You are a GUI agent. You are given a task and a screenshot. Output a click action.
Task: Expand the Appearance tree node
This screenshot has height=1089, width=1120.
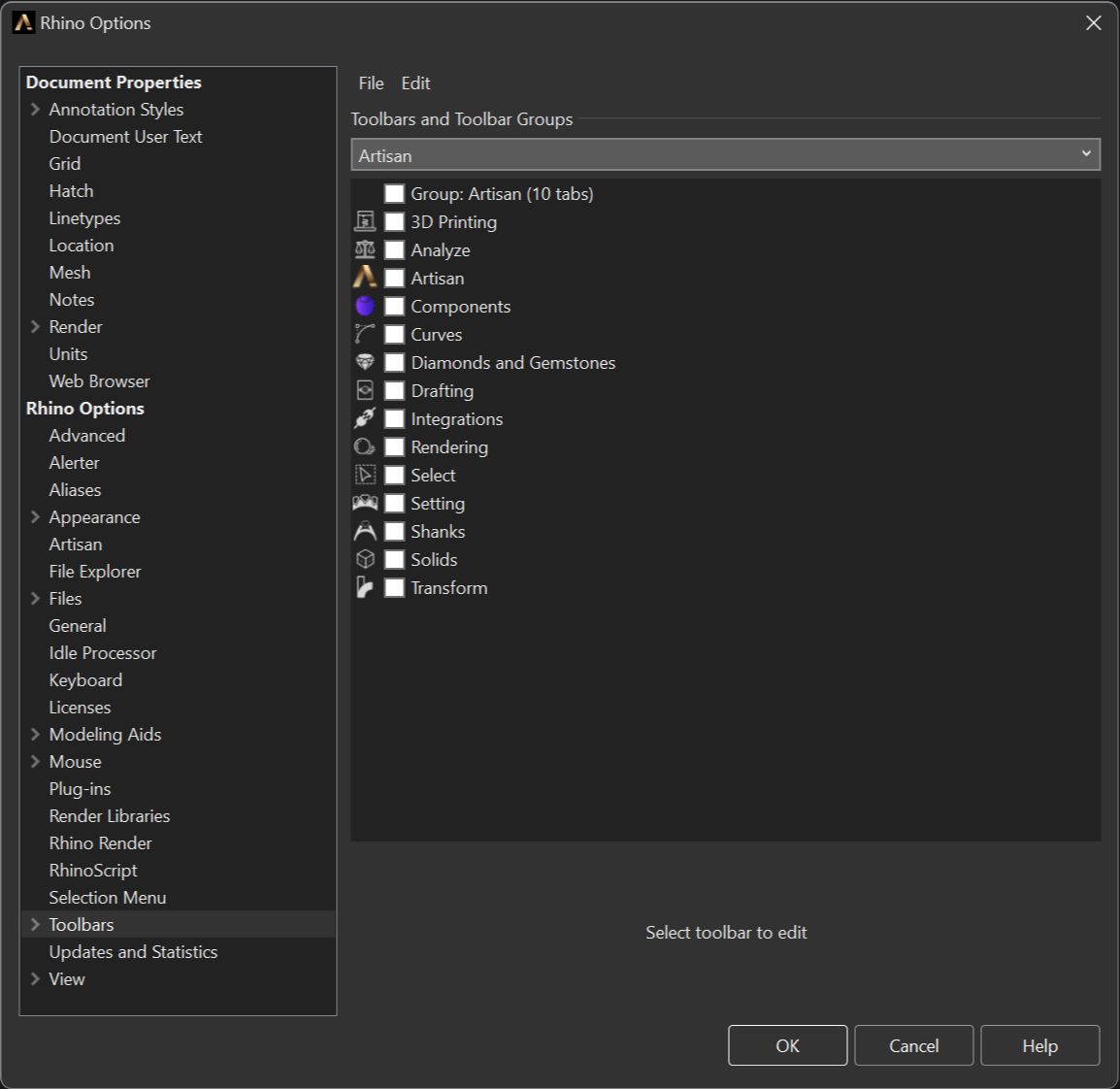tap(35, 517)
